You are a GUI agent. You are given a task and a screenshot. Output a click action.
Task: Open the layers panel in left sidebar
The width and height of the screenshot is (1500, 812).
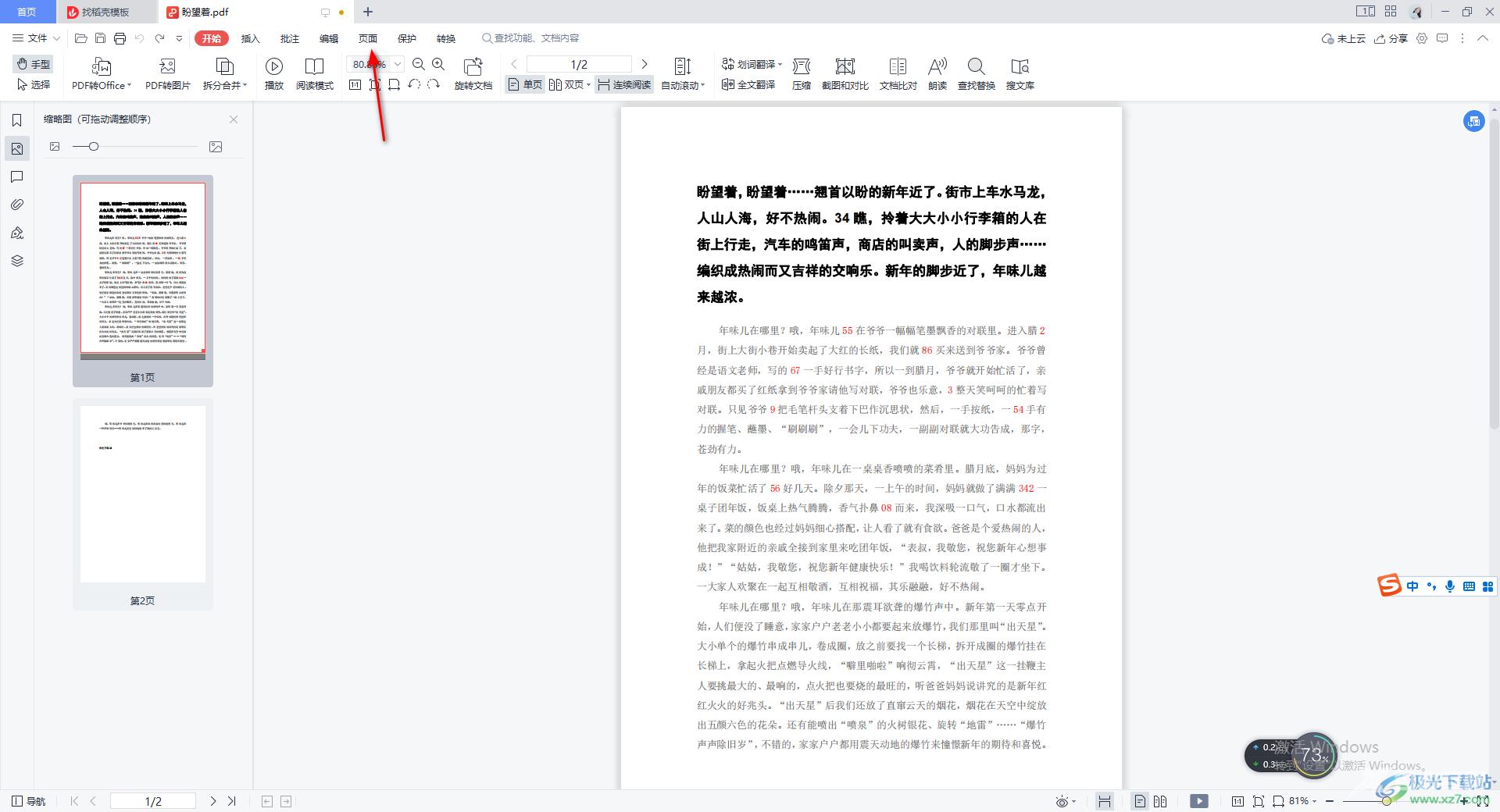(16, 261)
